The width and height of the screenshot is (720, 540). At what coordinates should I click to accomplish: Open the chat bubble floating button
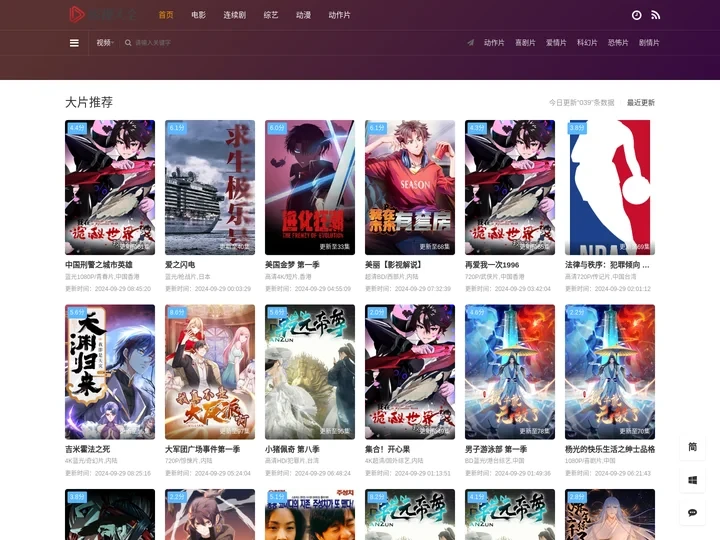pyautogui.click(x=692, y=512)
